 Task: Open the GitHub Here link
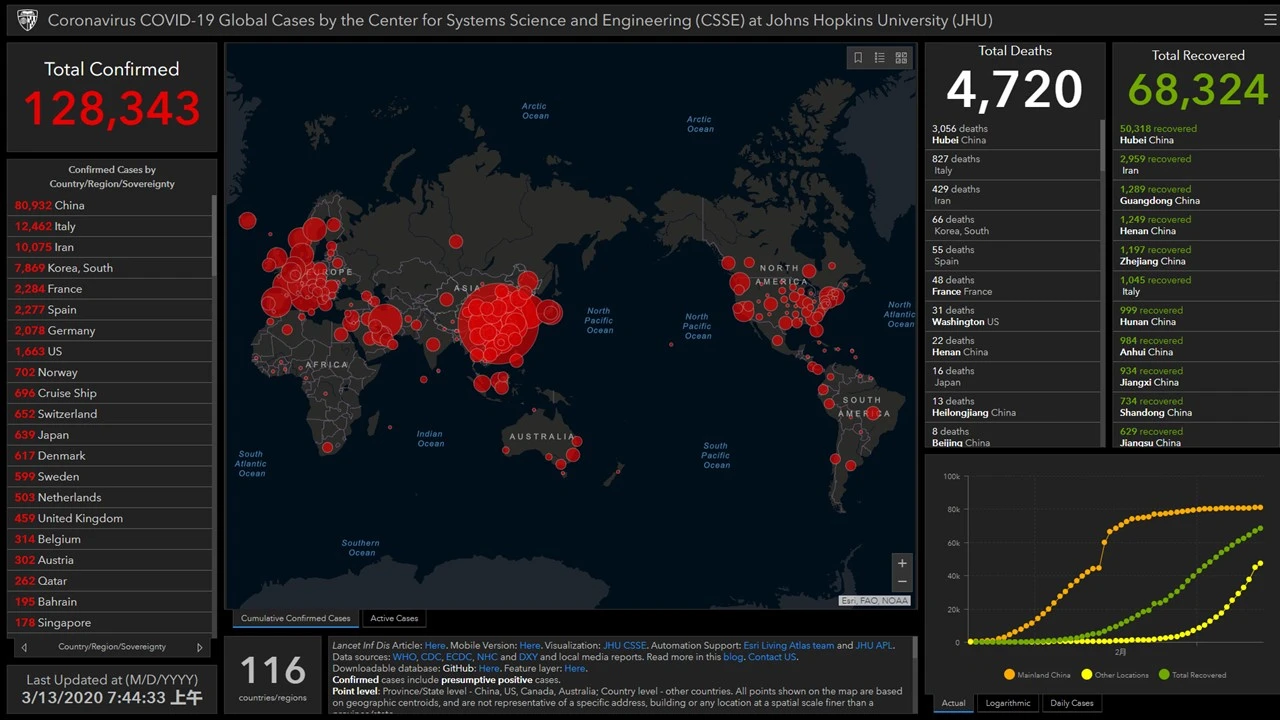coord(488,668)
